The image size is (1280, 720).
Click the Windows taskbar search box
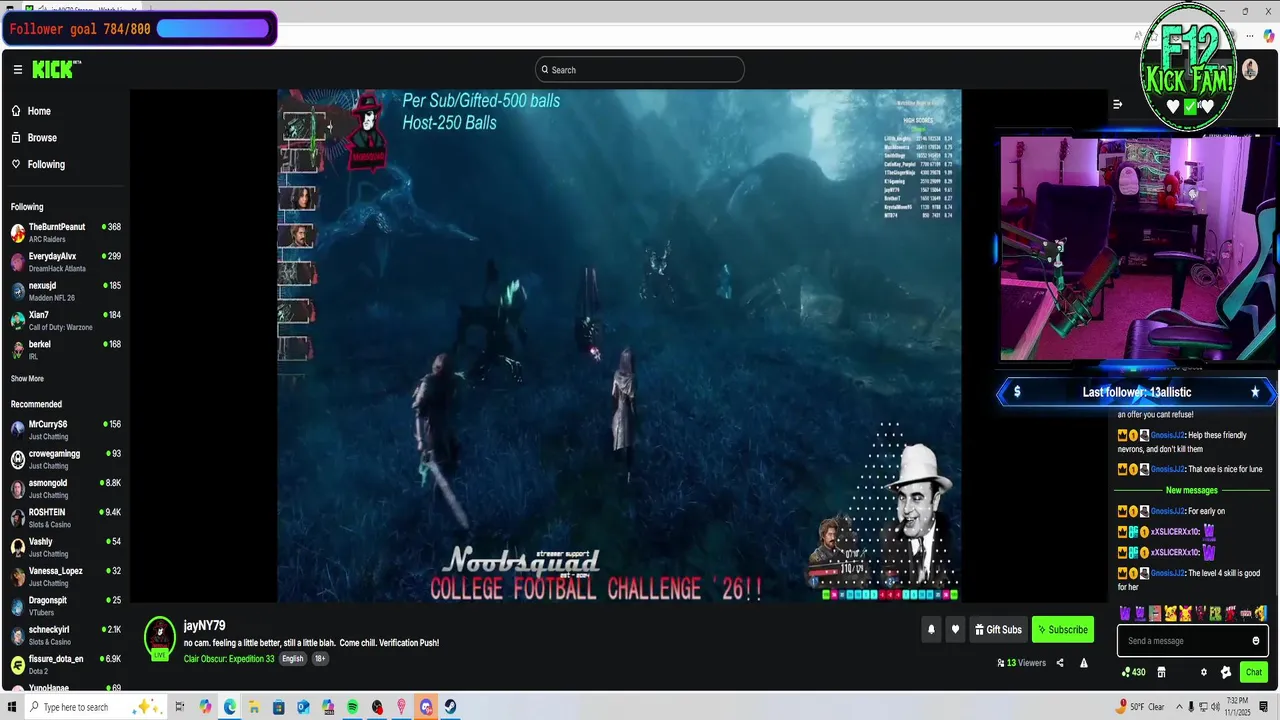95,707
